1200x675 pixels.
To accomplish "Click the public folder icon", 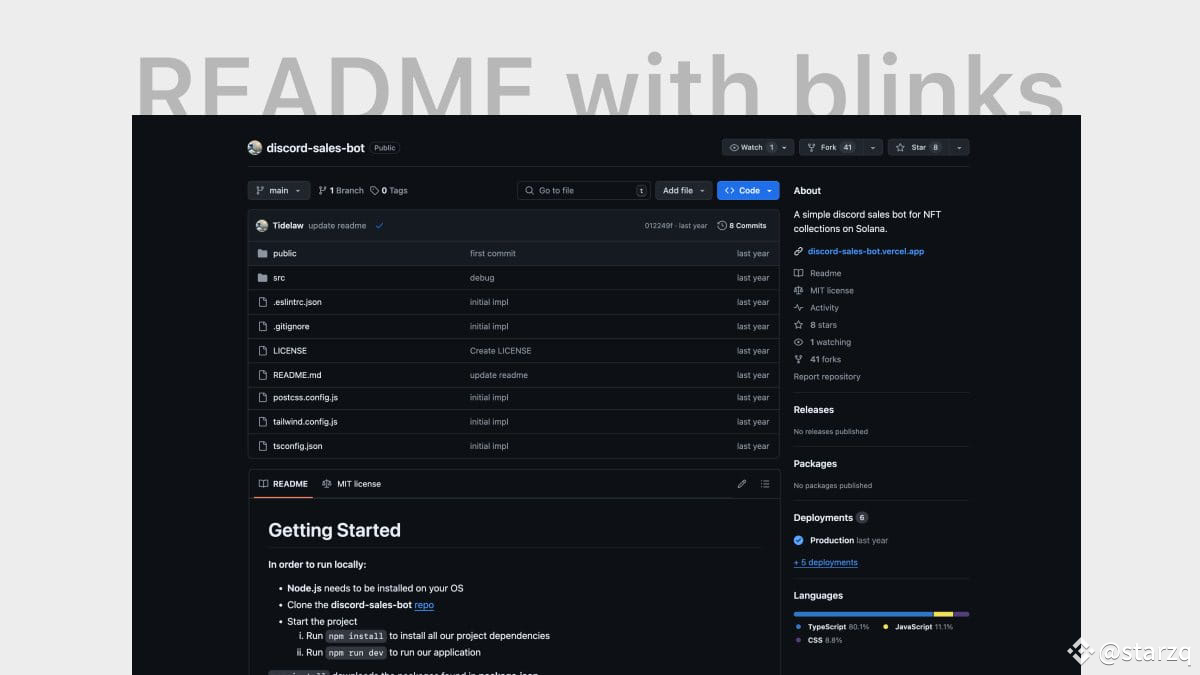I will click(x=262, y=253).
